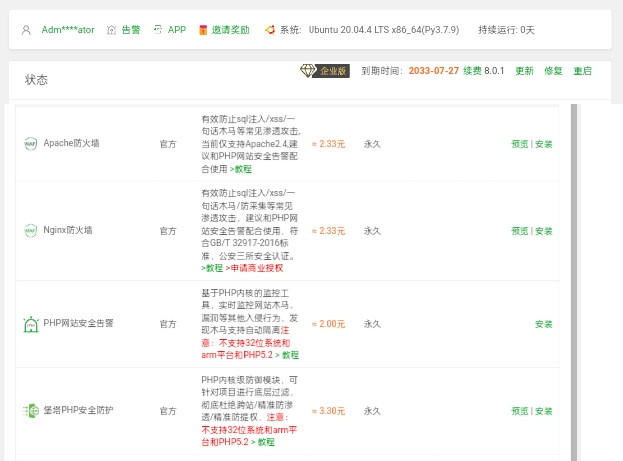Click the Apache防火墙 WAF shield icon
623x461 pixels.
point(30,143)
